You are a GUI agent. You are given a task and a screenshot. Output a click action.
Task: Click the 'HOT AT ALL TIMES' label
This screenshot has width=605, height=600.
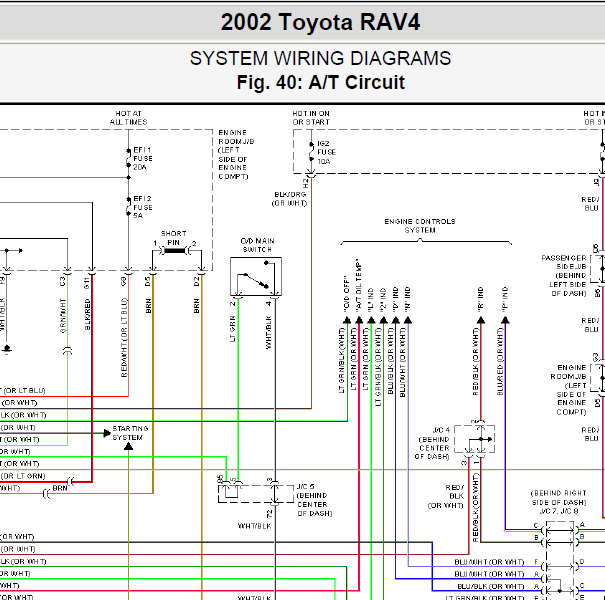128,118
